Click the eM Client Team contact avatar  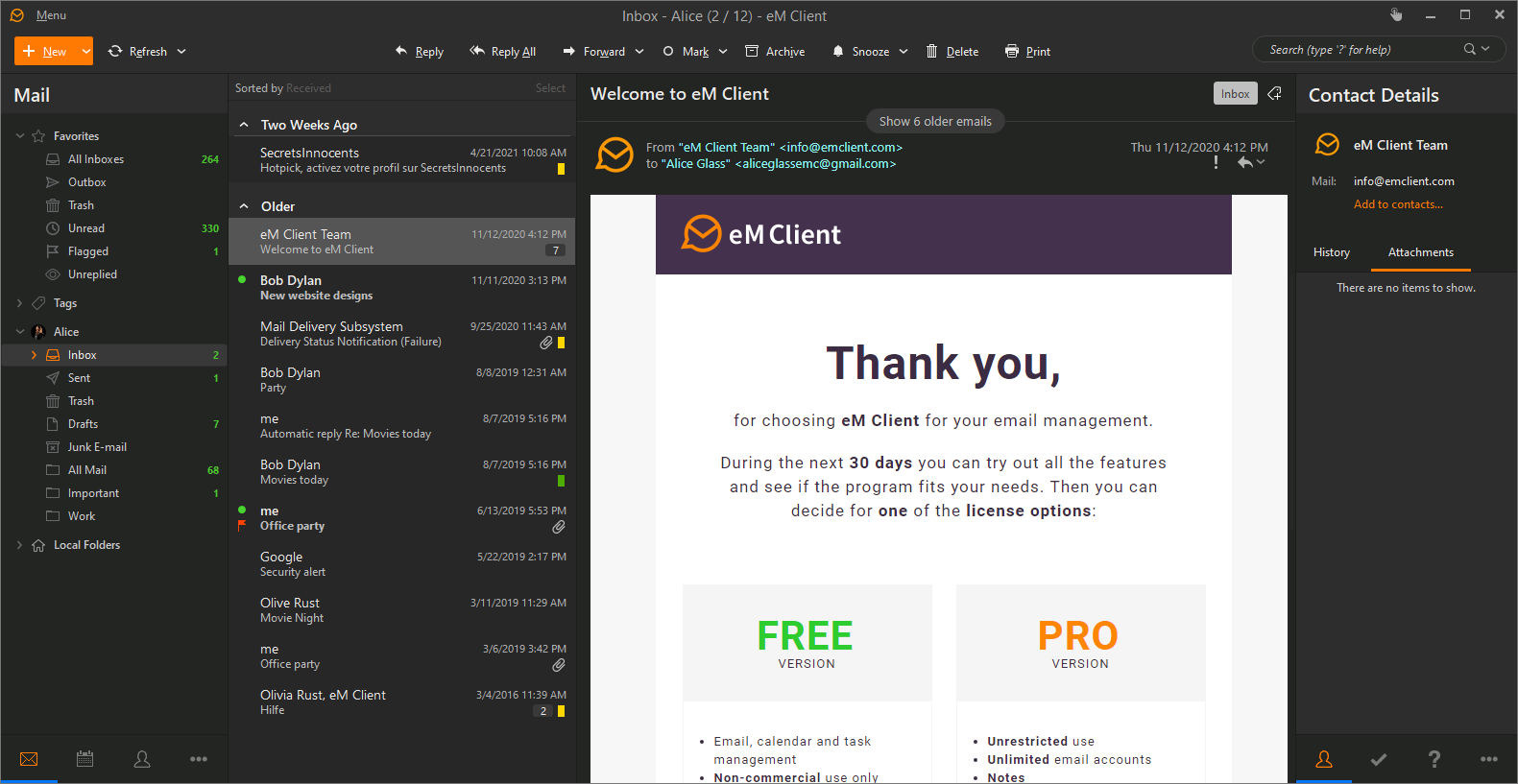click(1327, 145)
